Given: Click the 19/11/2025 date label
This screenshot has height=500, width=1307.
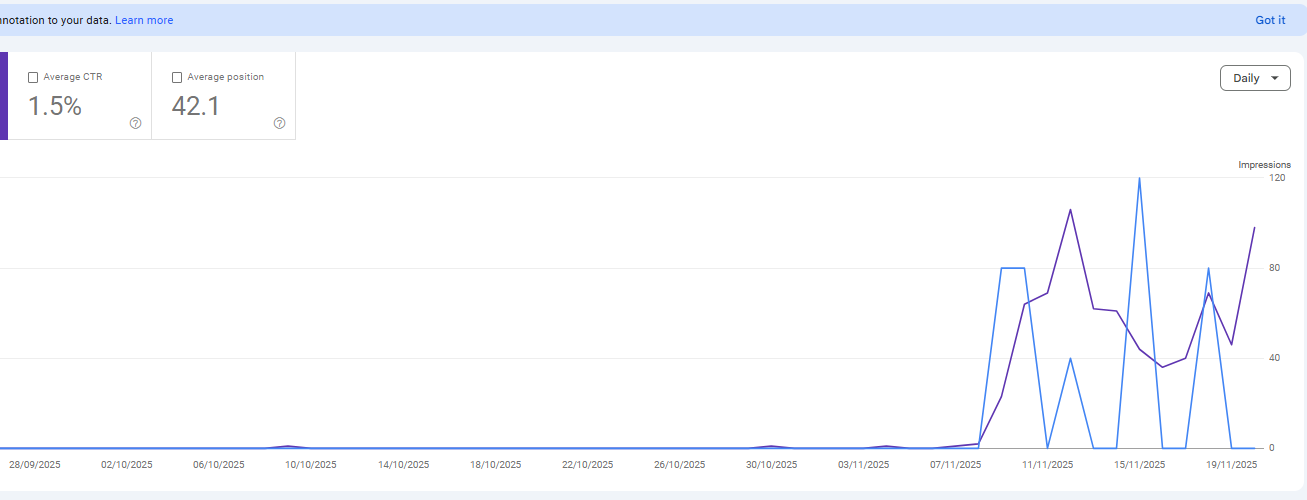Looking at the screenshot, I should pyautogui.click(x=1231, y=465).
